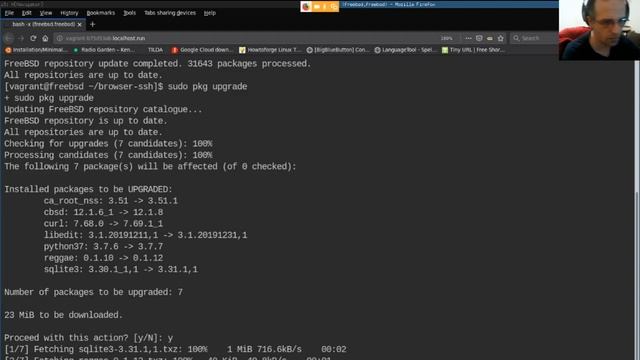This screenshot has height=360, width=640.
Task: Open Google Cloud down... bookmark
Action: [202, 50]
